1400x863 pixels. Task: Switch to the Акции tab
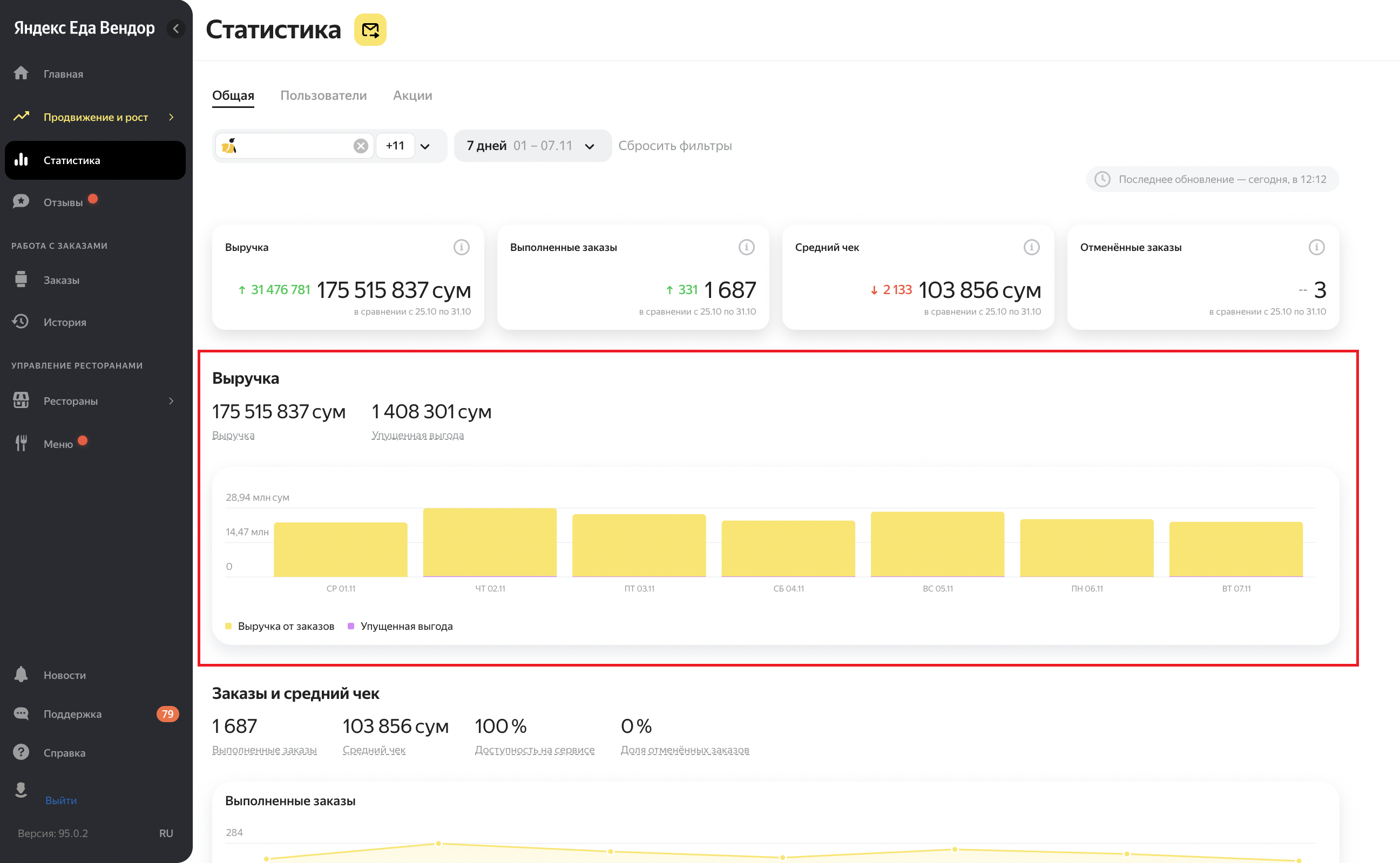[x=412, y=96]
